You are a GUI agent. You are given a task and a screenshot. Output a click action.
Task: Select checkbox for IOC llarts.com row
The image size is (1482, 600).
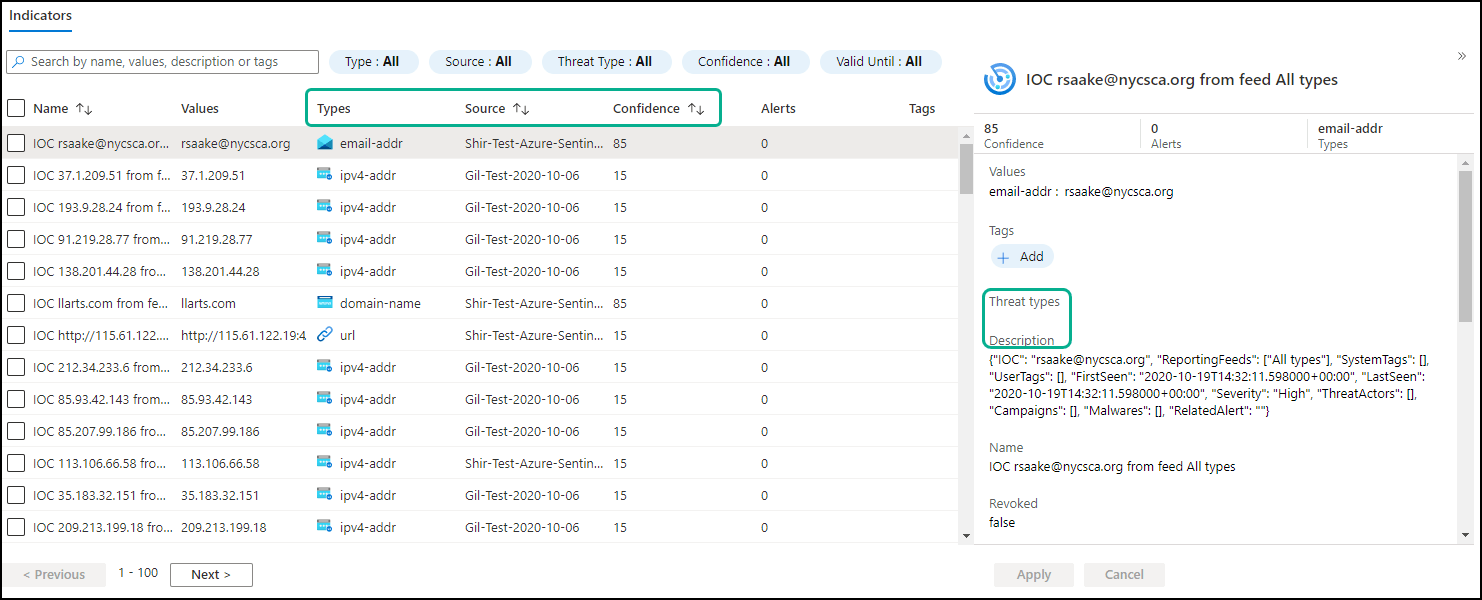pos(16,303)
